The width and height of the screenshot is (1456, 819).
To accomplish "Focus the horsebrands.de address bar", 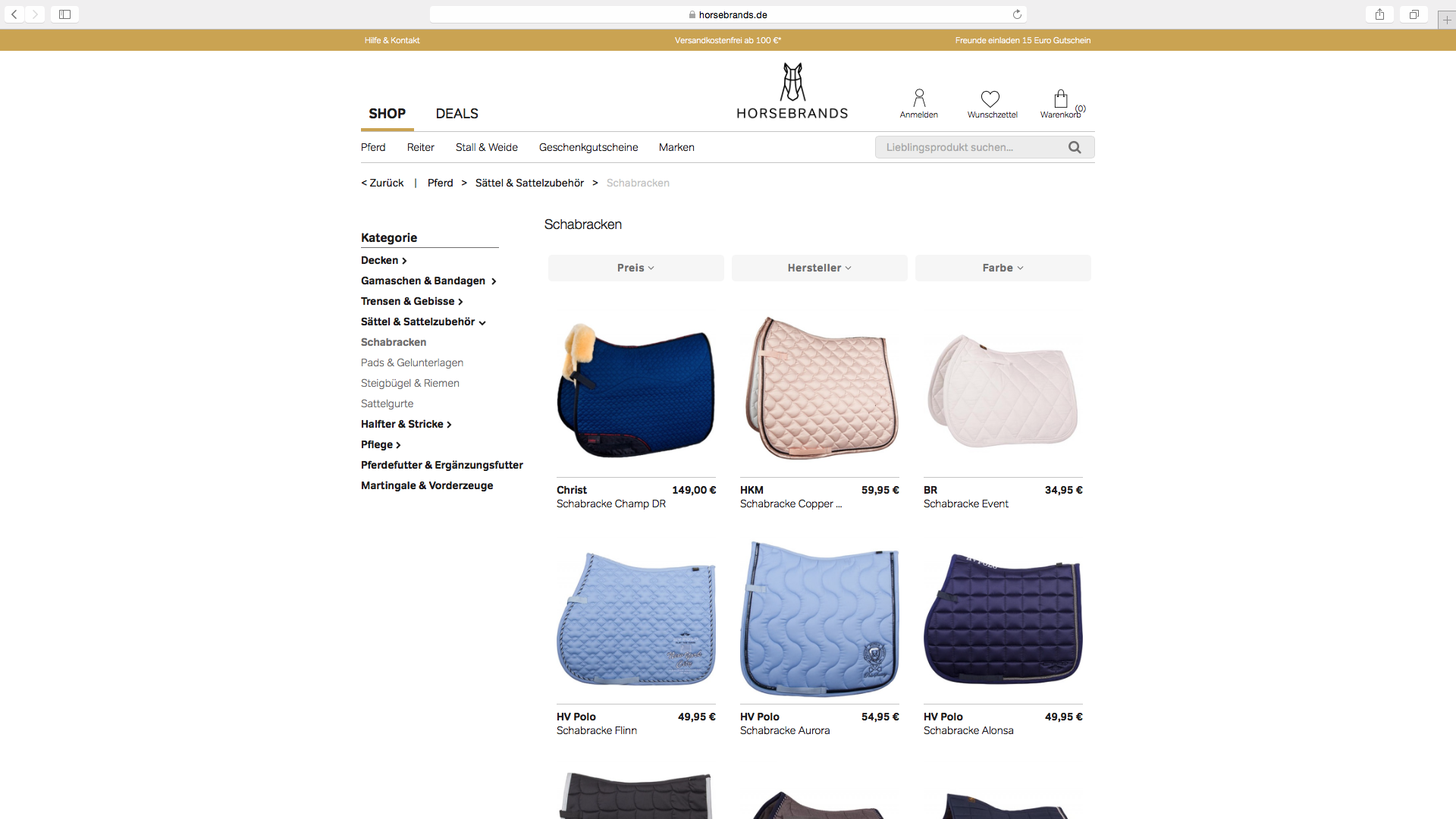I will point(728,14).
